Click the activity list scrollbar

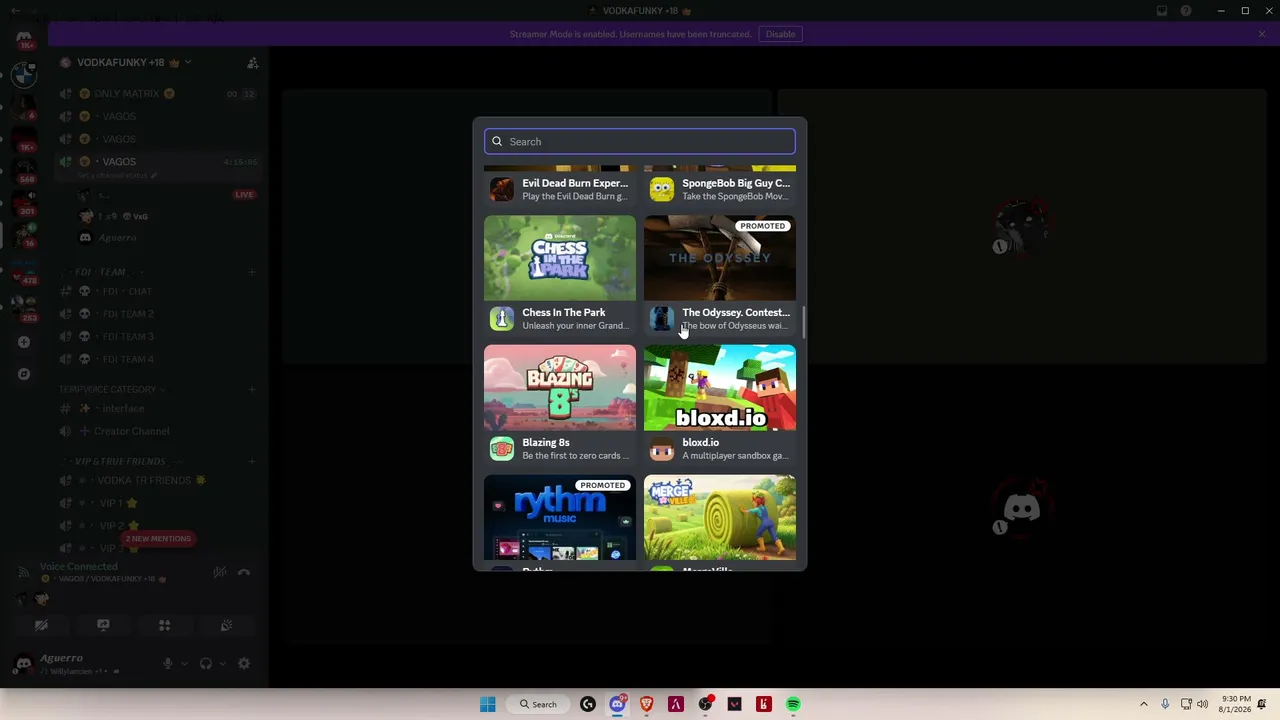pyautogui.click(x=803, y=321)
